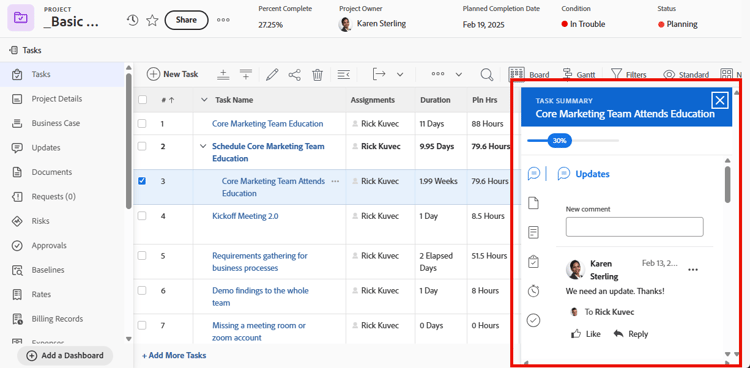This screenshot has width=750, height=368.
Task: Check the box for task 1
Action: (142, 123)
